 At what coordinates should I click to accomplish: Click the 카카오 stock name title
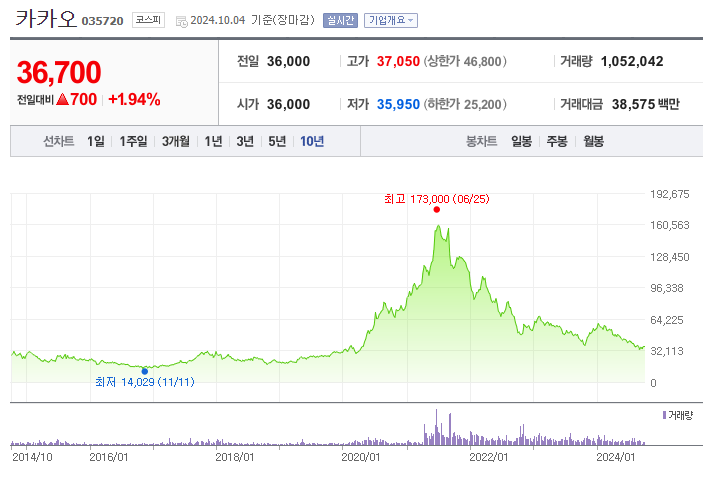(x=46, y=19)
